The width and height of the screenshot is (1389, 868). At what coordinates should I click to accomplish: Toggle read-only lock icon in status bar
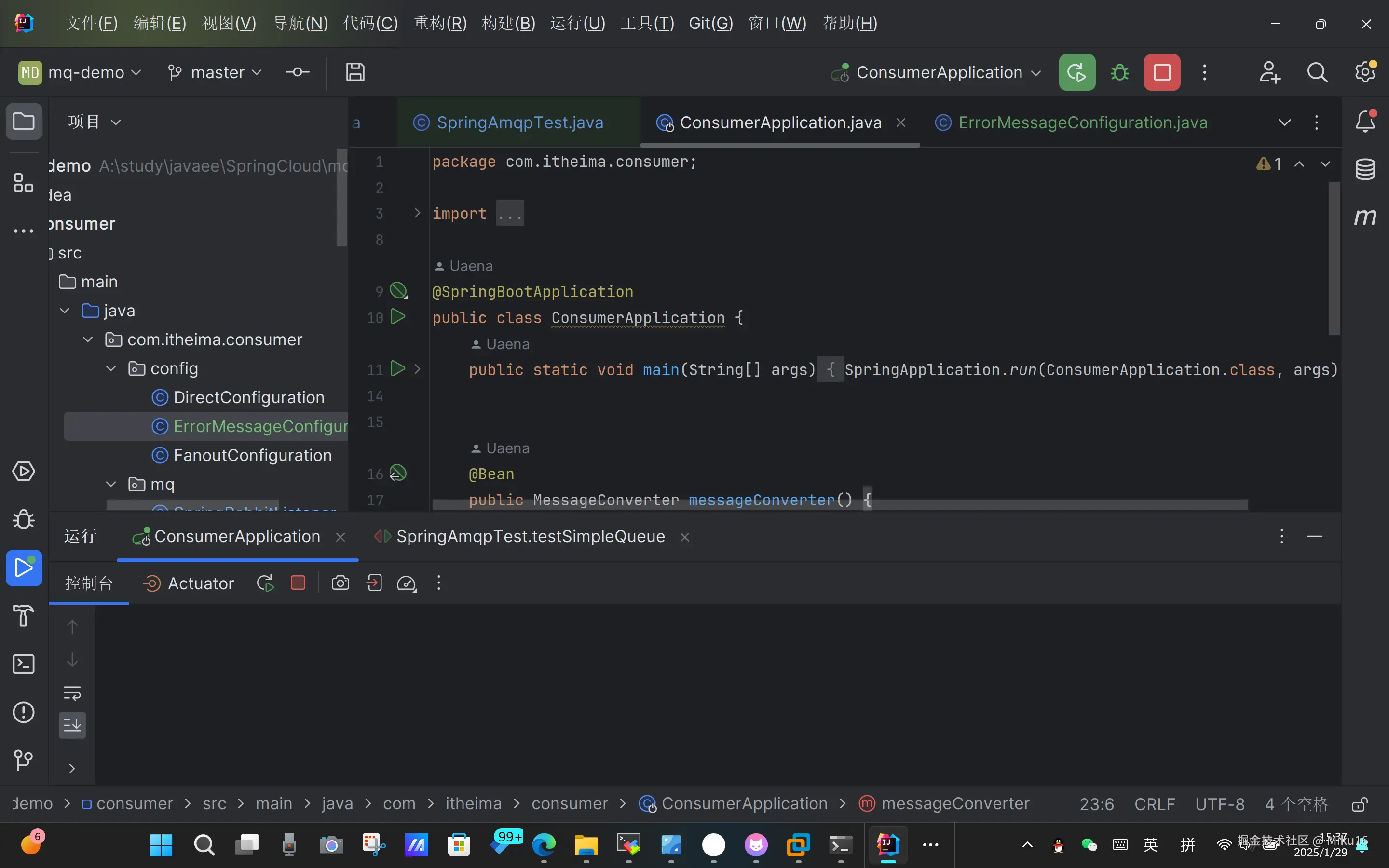coord(1359,804)
